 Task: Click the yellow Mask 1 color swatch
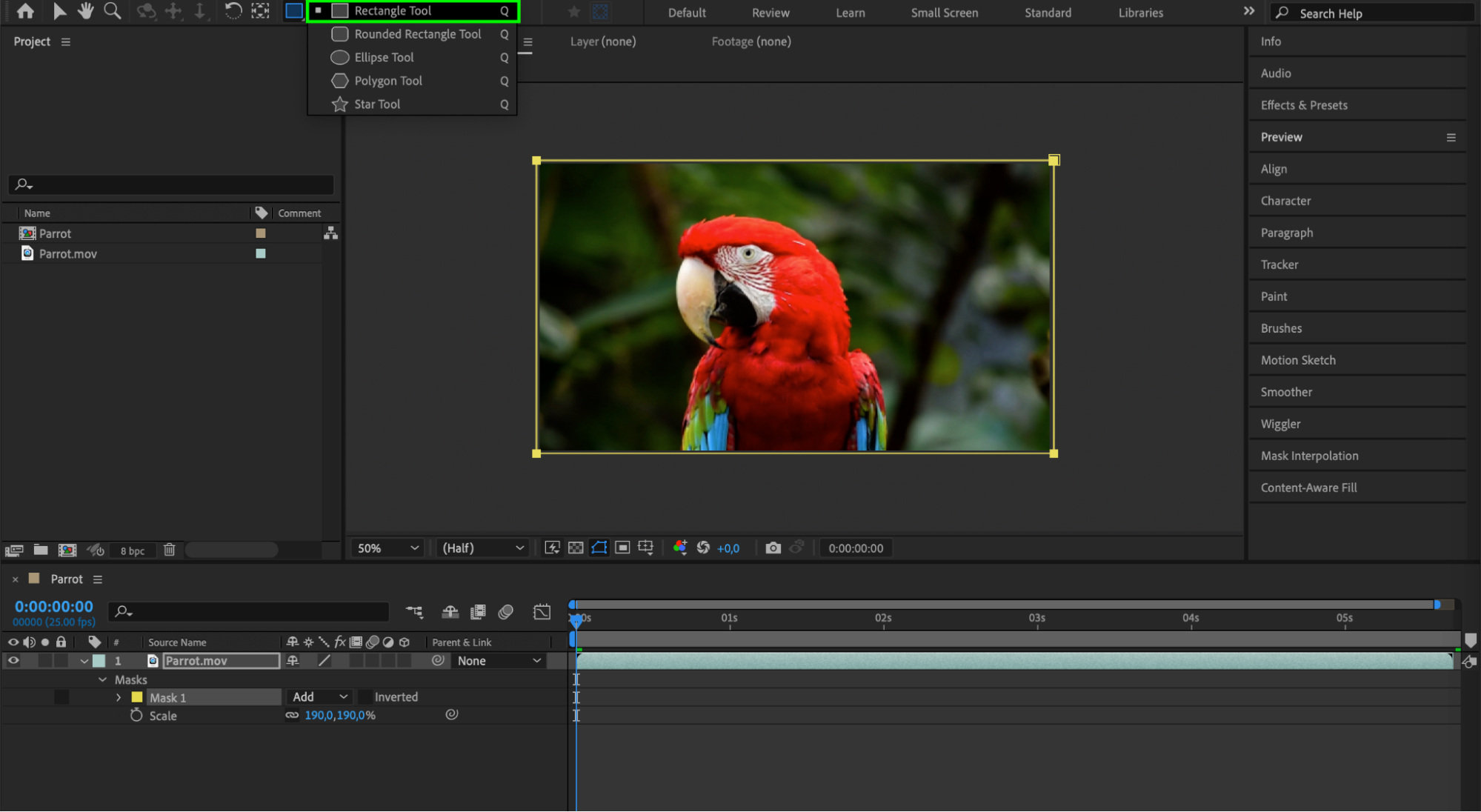click(x=137, y=697)
